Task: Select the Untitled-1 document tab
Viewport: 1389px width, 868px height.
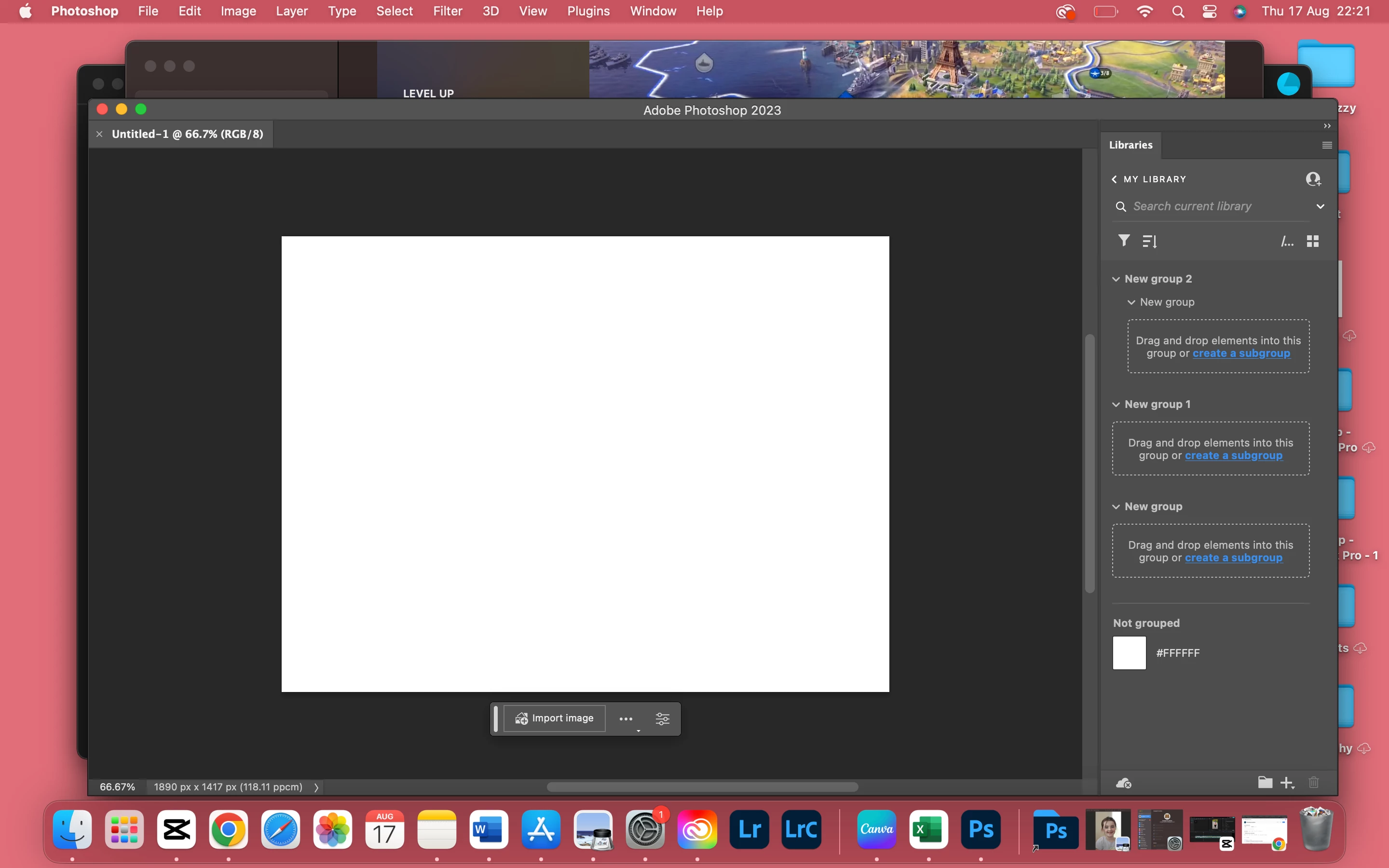Action: coord(187,134)
